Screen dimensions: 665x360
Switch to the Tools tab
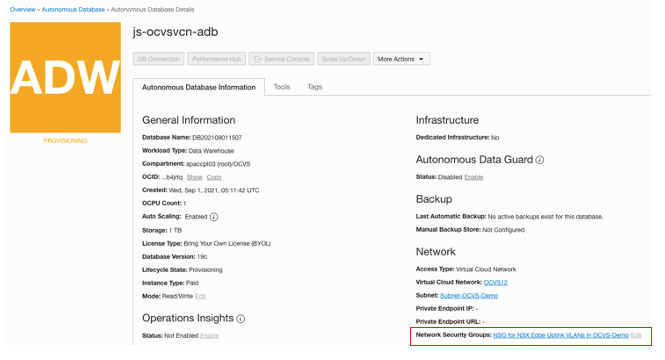coord(282,87)
